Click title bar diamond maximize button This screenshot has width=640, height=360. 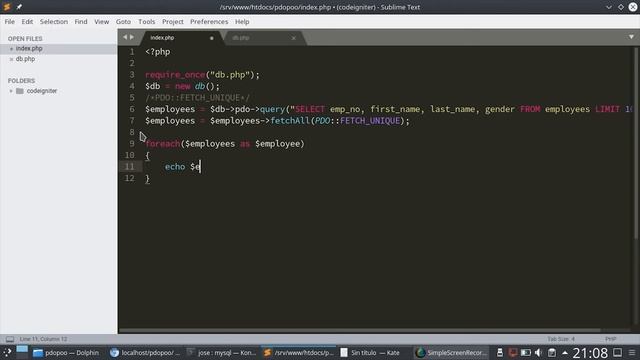click(621, 7)
